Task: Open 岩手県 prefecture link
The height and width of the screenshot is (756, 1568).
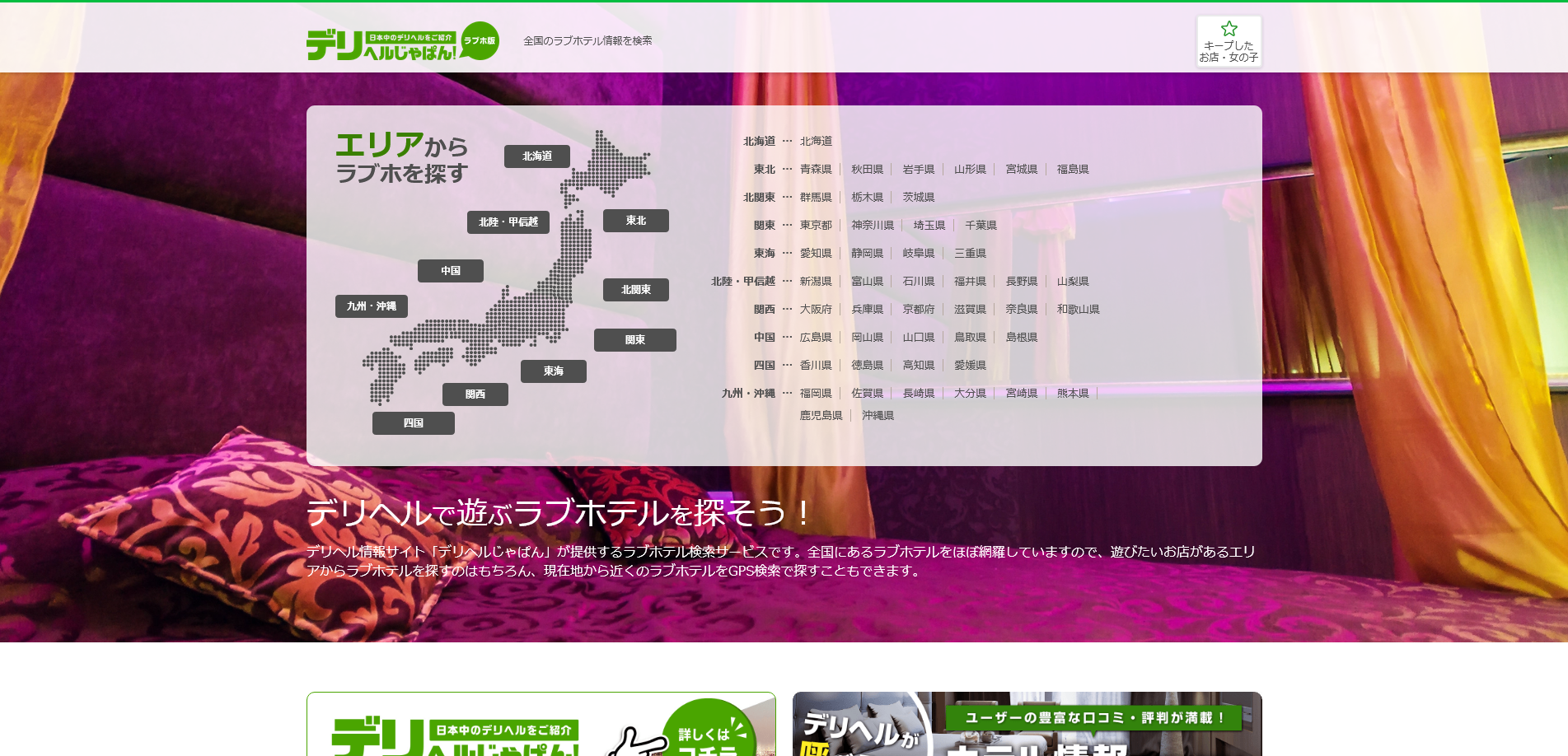Action: pyautogui.click(x=919, y=170)
